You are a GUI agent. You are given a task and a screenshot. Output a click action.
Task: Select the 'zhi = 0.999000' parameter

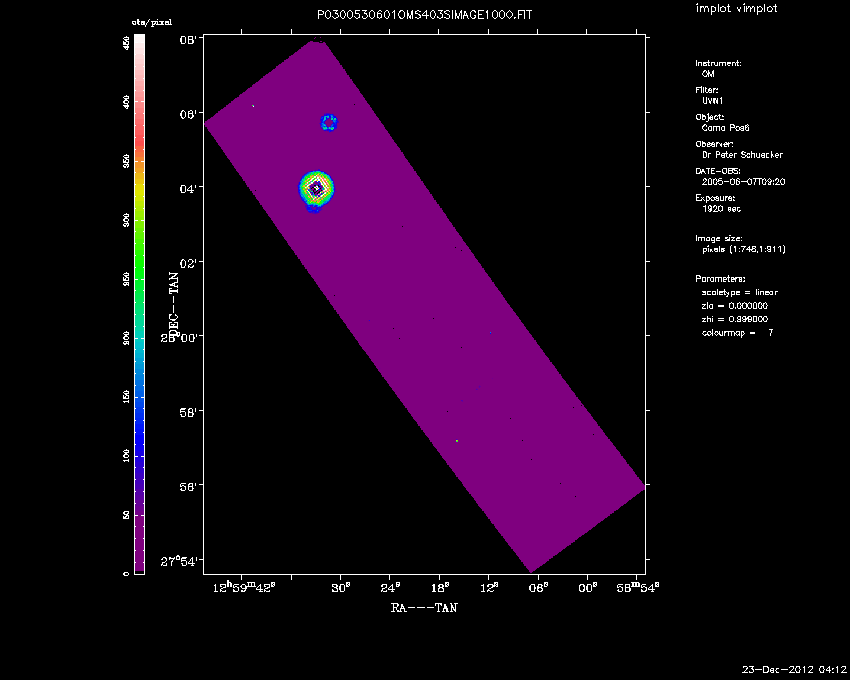735,319
